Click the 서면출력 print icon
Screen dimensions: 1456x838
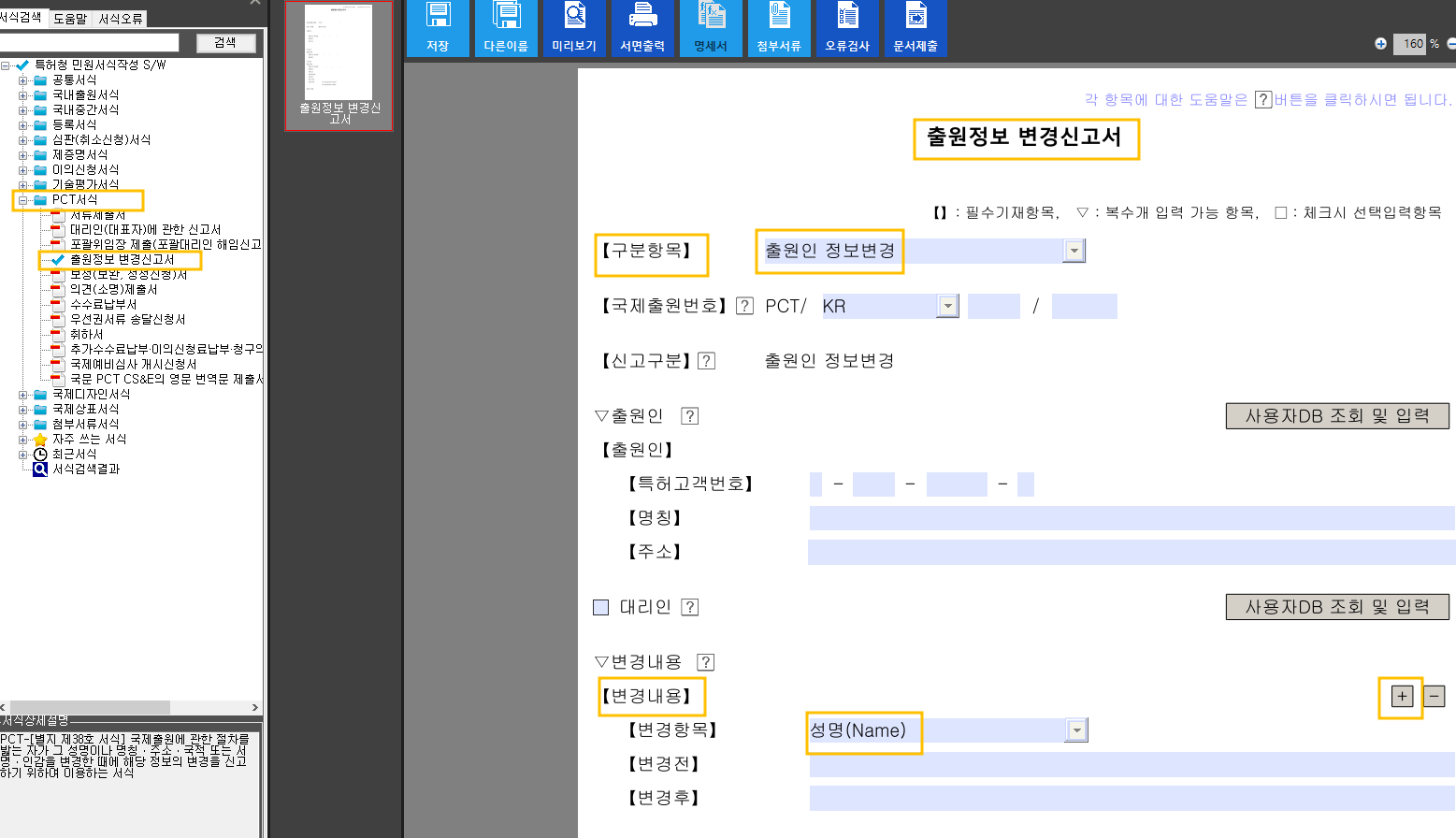[642, 28]
